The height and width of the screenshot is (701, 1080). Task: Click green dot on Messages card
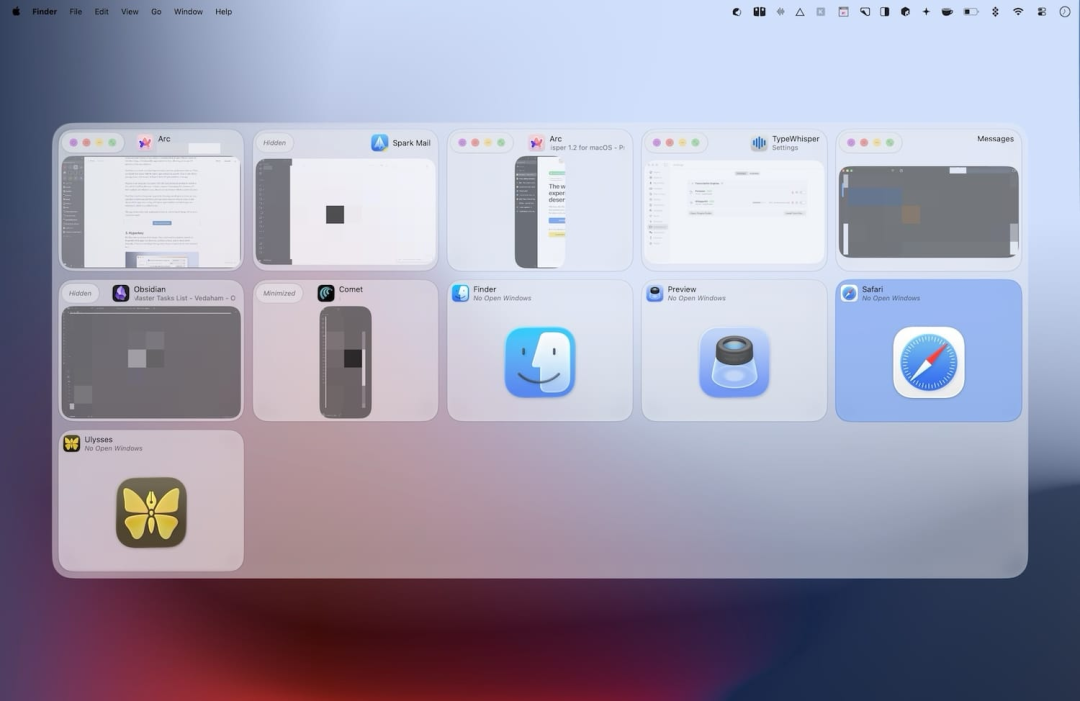[x=890, y=143]
